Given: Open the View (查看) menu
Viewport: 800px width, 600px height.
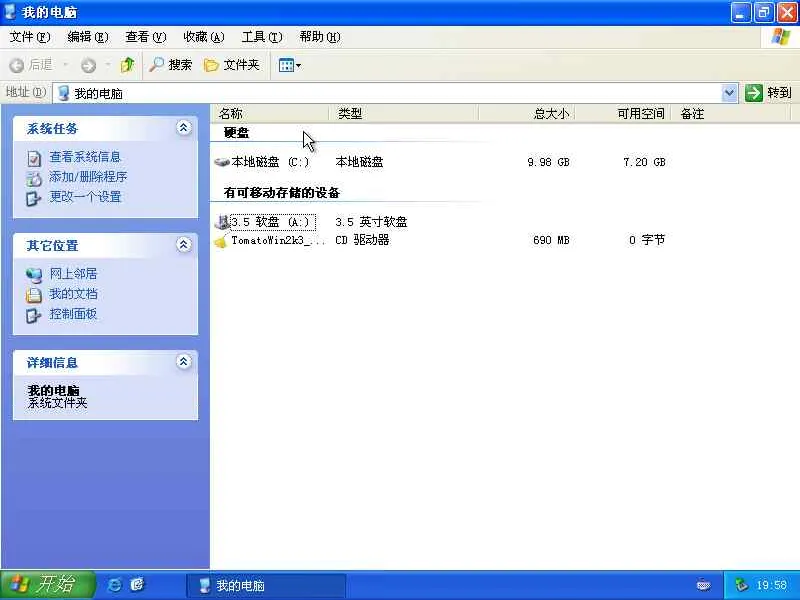Looking at the screenshot, I should click(x=146, y=37).
